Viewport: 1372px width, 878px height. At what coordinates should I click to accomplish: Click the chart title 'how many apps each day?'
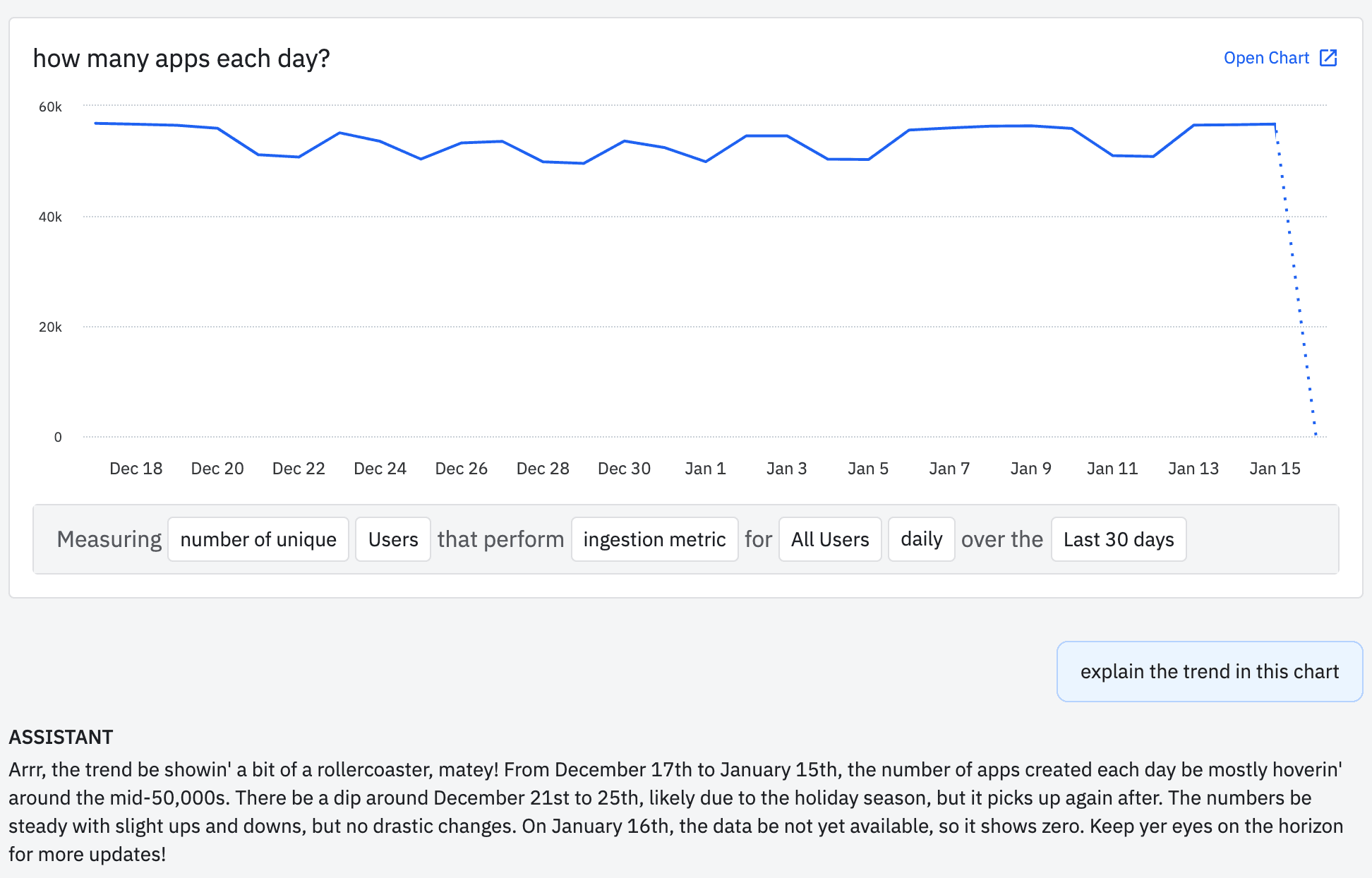(181, 58)
